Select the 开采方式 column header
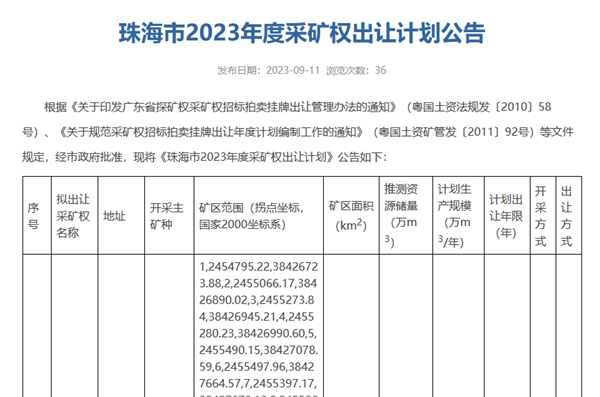600x397 pixels. (540, 216)
